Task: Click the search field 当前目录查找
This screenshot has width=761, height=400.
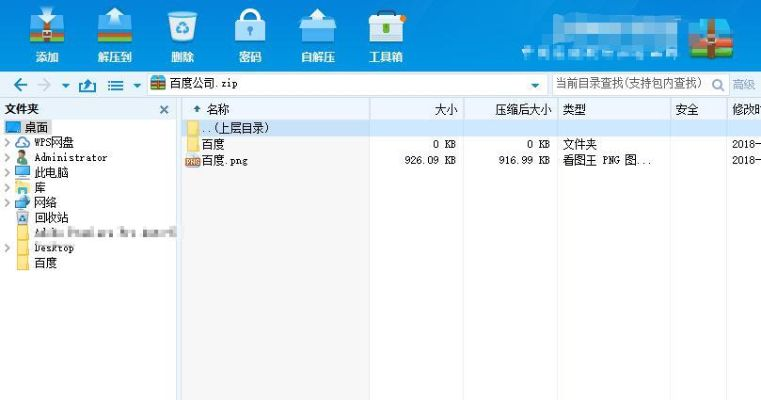Action: tap(631, 84)
